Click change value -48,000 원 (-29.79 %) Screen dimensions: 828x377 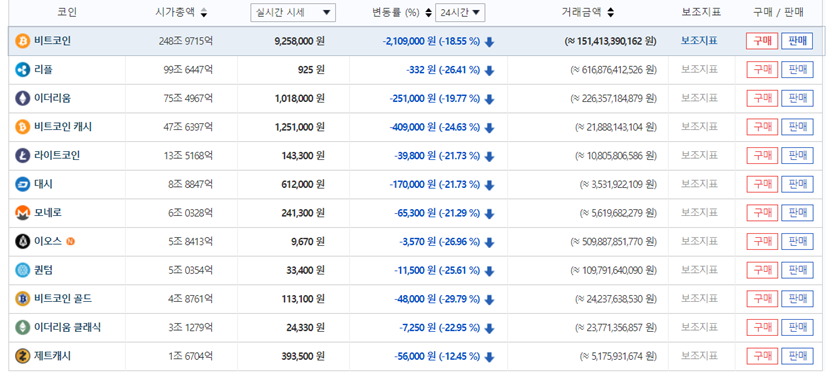pyautogui.click(x=437, y=299)
